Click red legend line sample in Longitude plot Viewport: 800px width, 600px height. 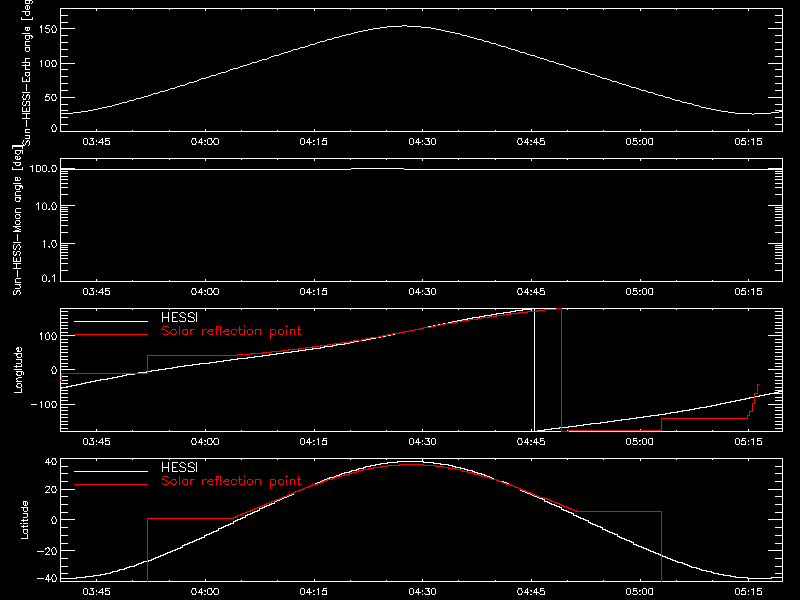click(x=111, y=335)
